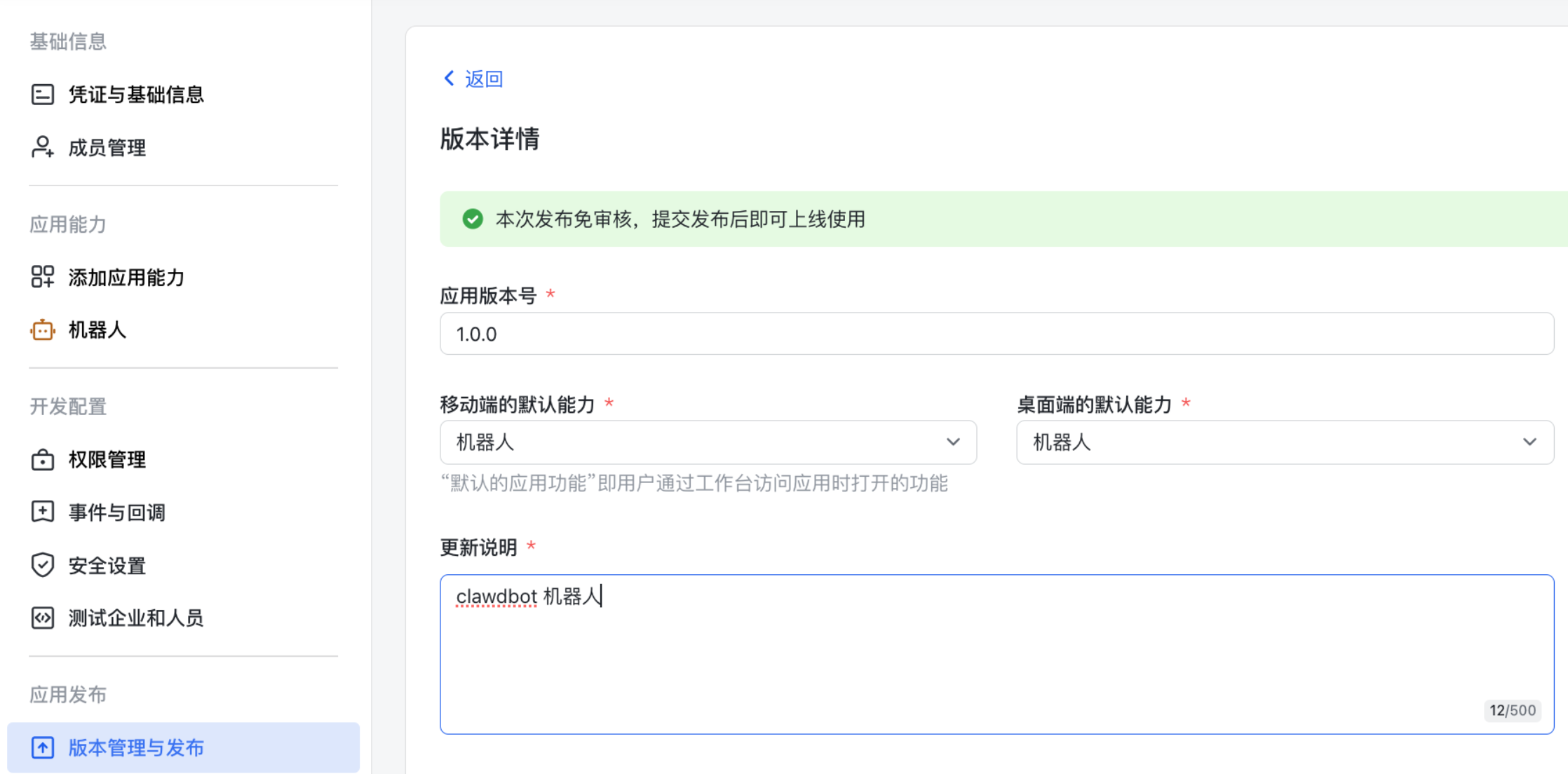This screenshot has width=1568, height=774.
Task: Click the 返回 back link
Action: pos(484,79)
